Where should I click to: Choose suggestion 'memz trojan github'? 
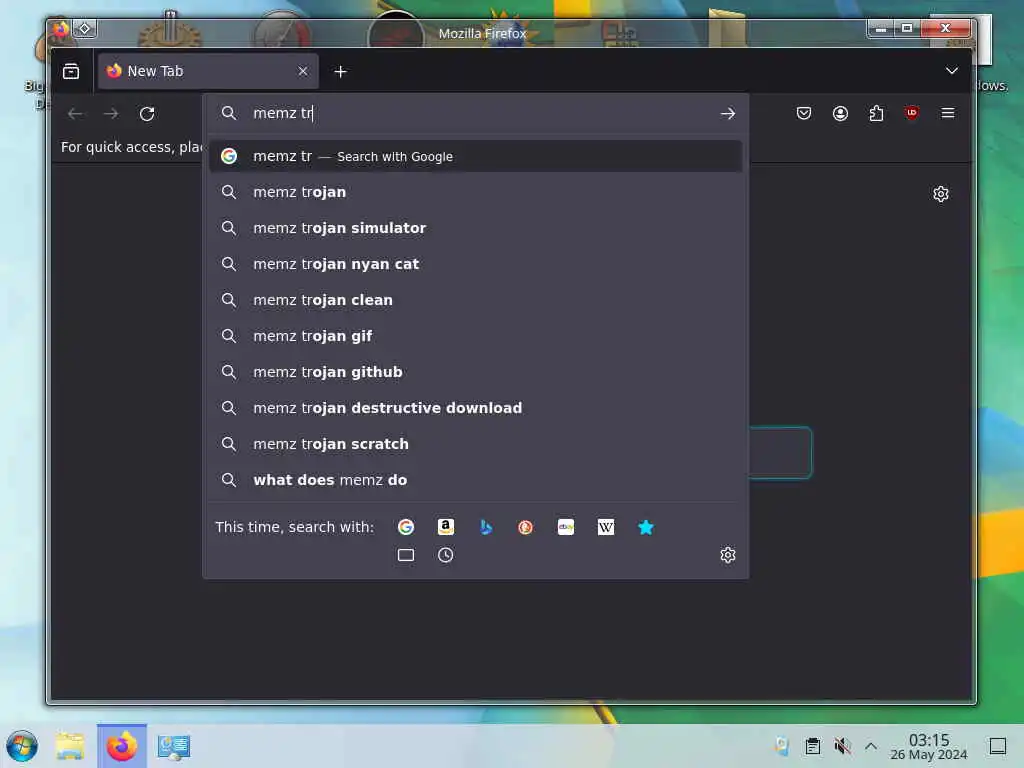[475, 372]
